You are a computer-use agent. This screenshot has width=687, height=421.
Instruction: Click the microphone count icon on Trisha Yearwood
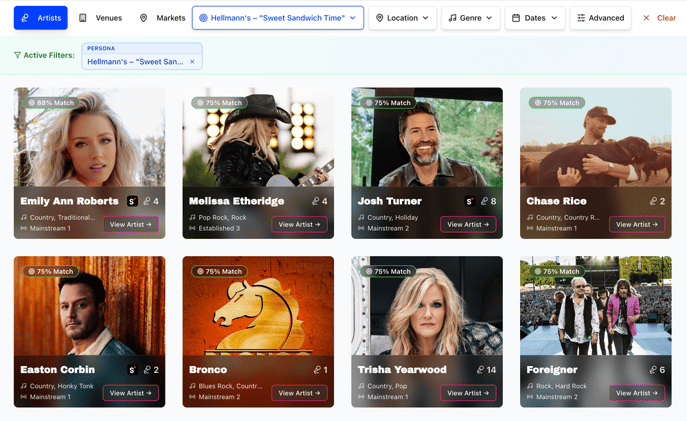[x=481, y=370]
